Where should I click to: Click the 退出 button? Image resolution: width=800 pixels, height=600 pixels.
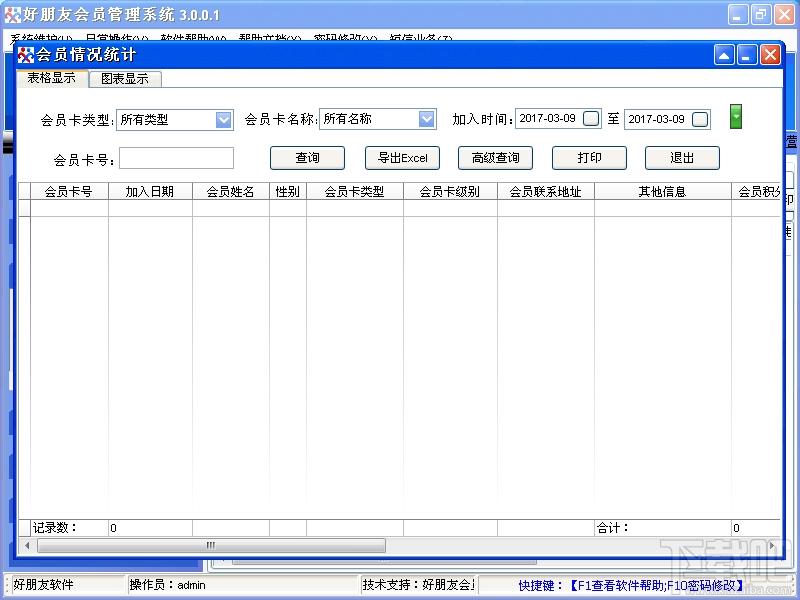[x=682, y=158]
